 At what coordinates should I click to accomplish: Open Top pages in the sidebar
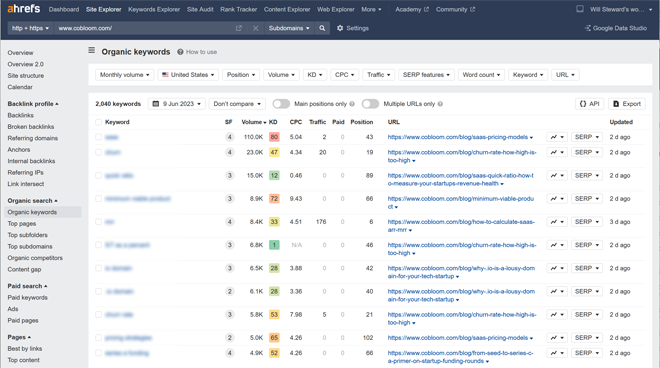pos(22,224)
